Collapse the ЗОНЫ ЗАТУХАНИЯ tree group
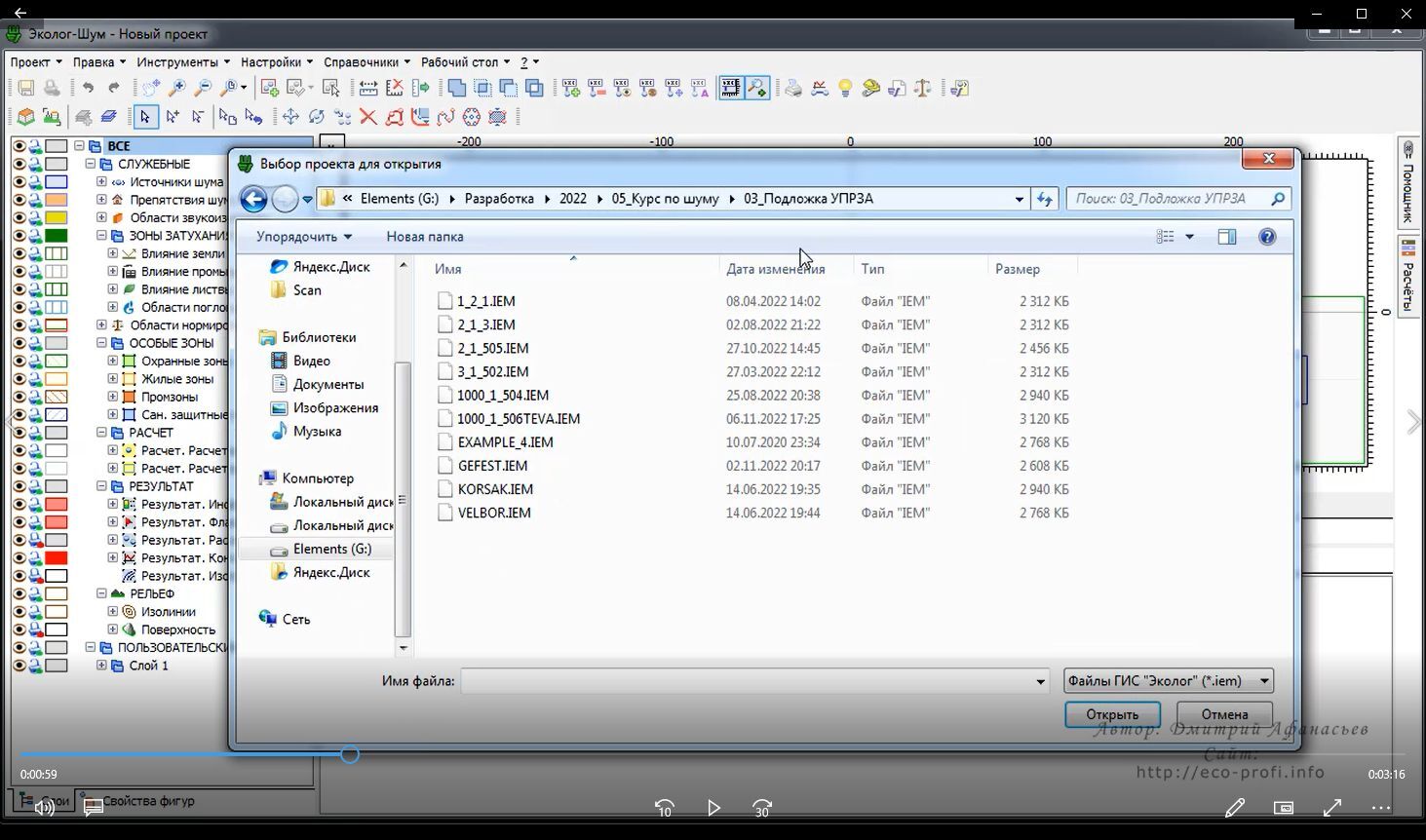 (x=101, y=236)
